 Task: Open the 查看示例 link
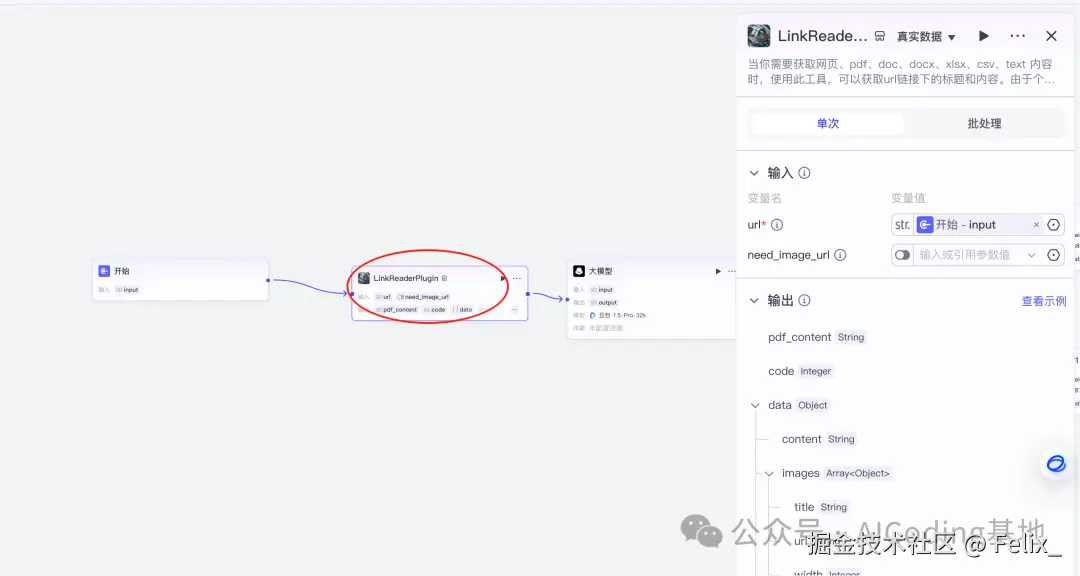tap(1043, 301)
